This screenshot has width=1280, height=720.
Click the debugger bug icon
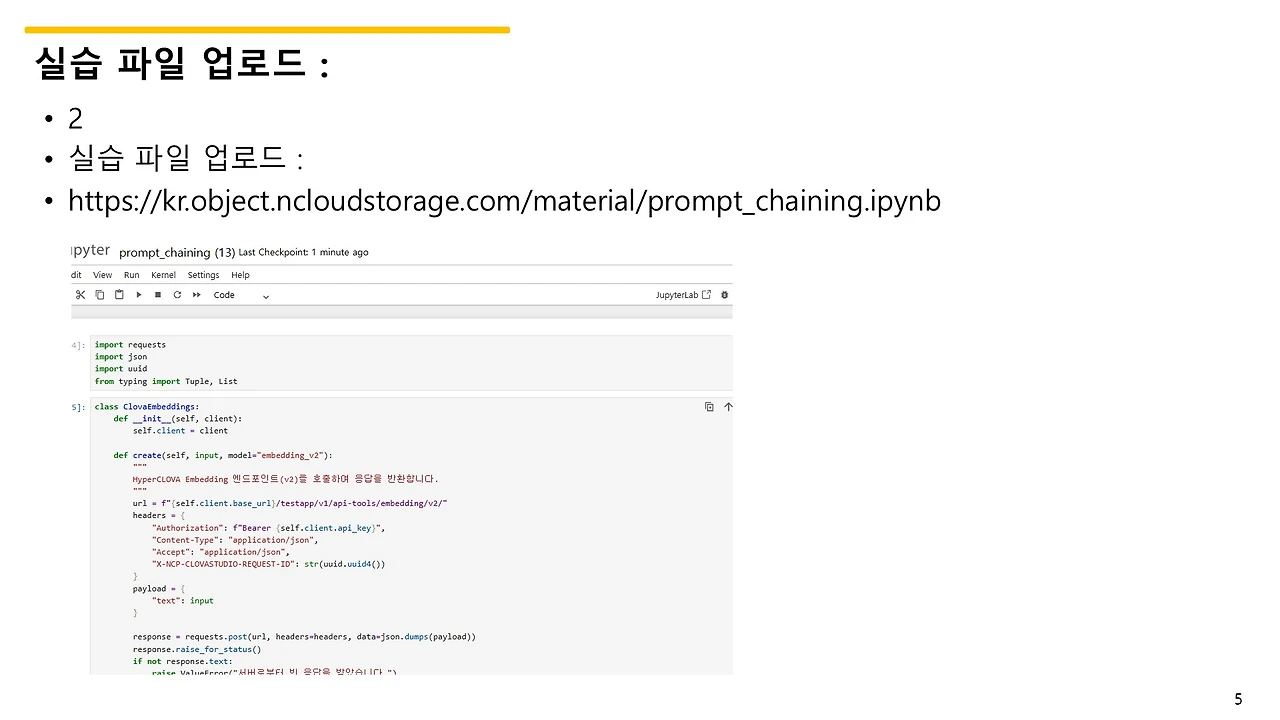click(725, 295)
